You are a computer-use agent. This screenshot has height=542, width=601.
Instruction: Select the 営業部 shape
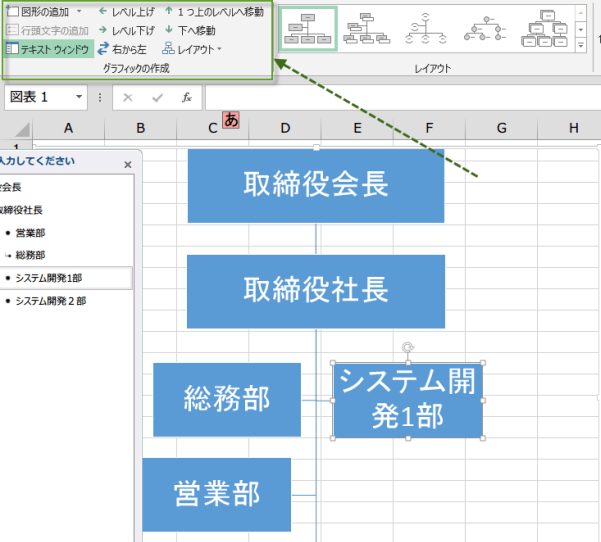[217, 494]
